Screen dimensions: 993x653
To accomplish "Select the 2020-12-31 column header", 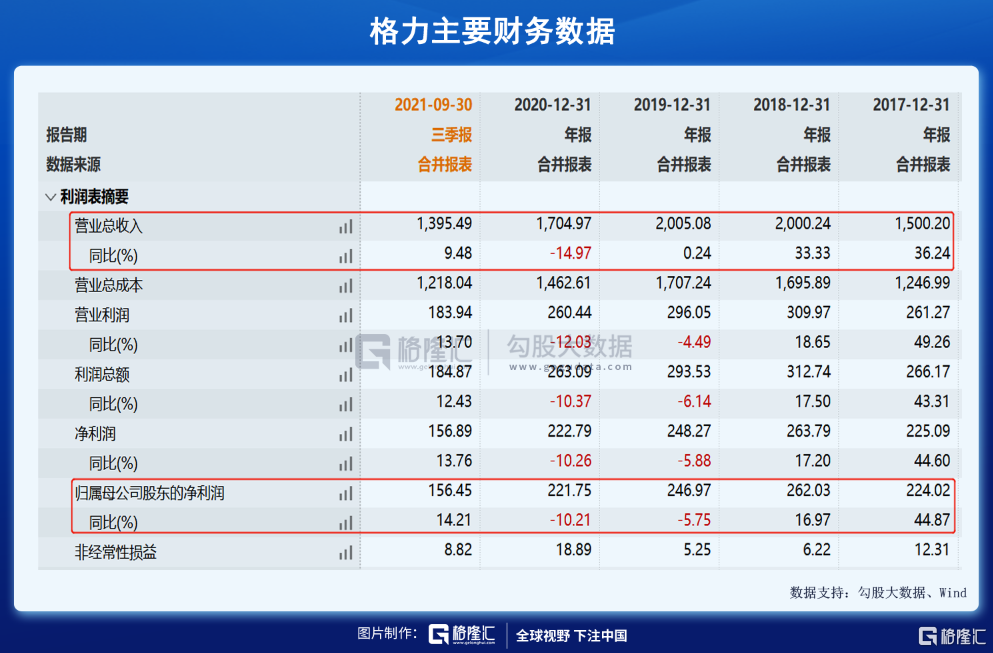I will [552, 105].
